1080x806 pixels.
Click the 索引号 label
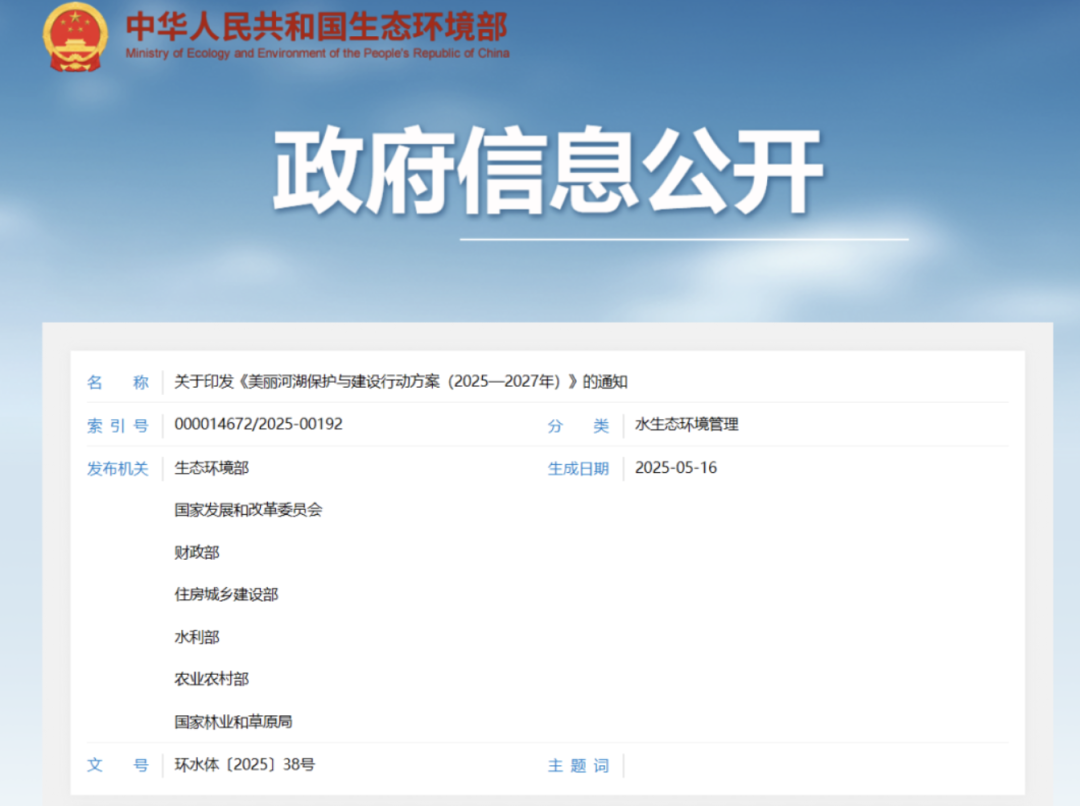tap(118, 426)
